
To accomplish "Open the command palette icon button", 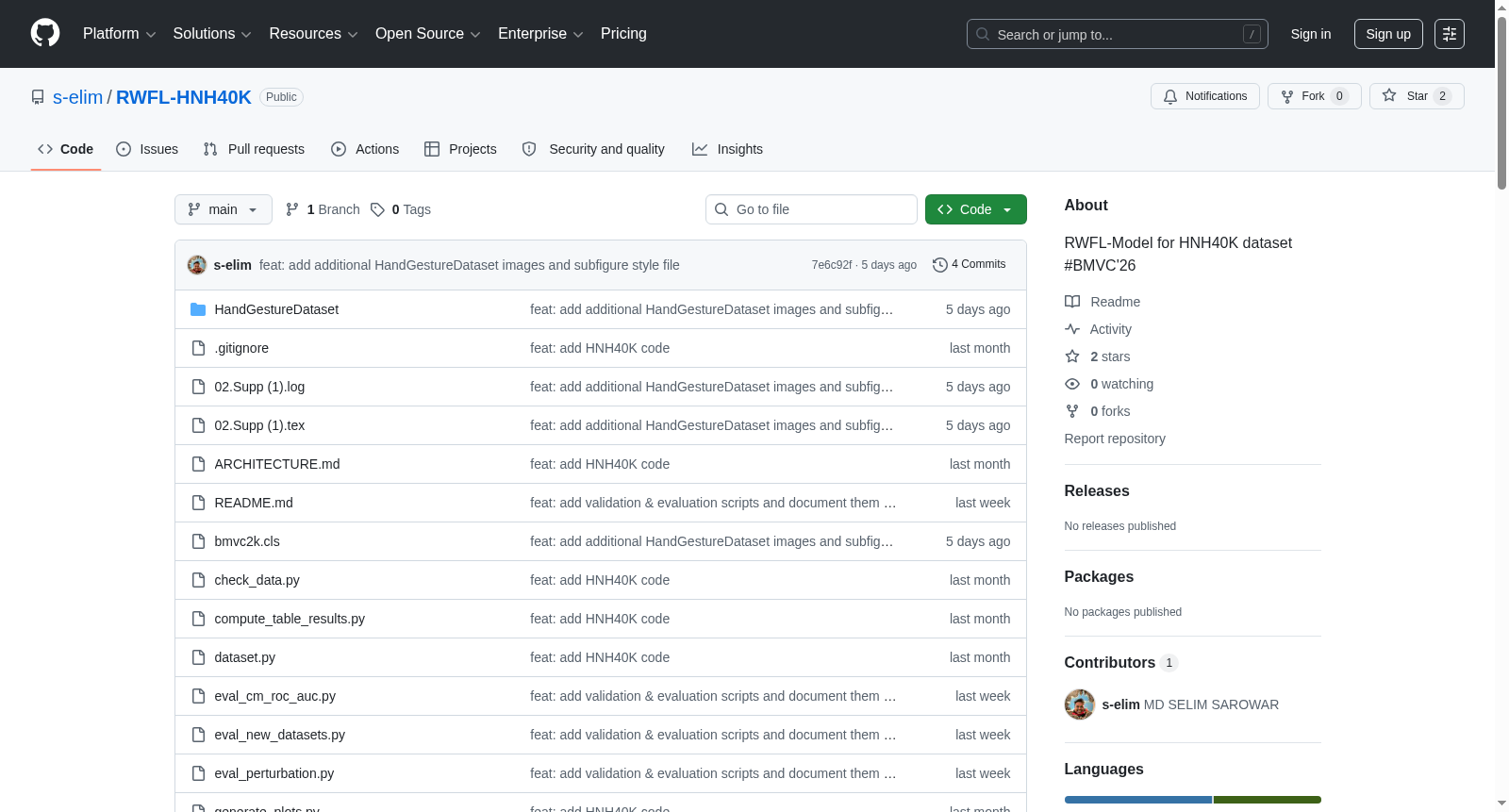I will click(x=1450, y=34).
